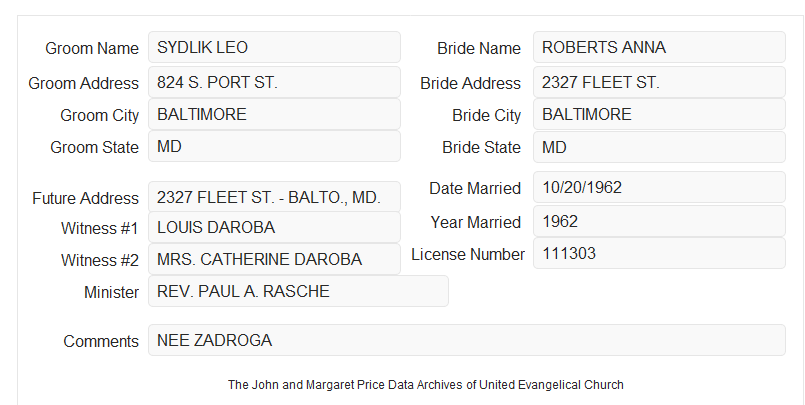This screenshot has height=405, width=805.
Task: Click the Groom Name label
Action: (92, 48)
